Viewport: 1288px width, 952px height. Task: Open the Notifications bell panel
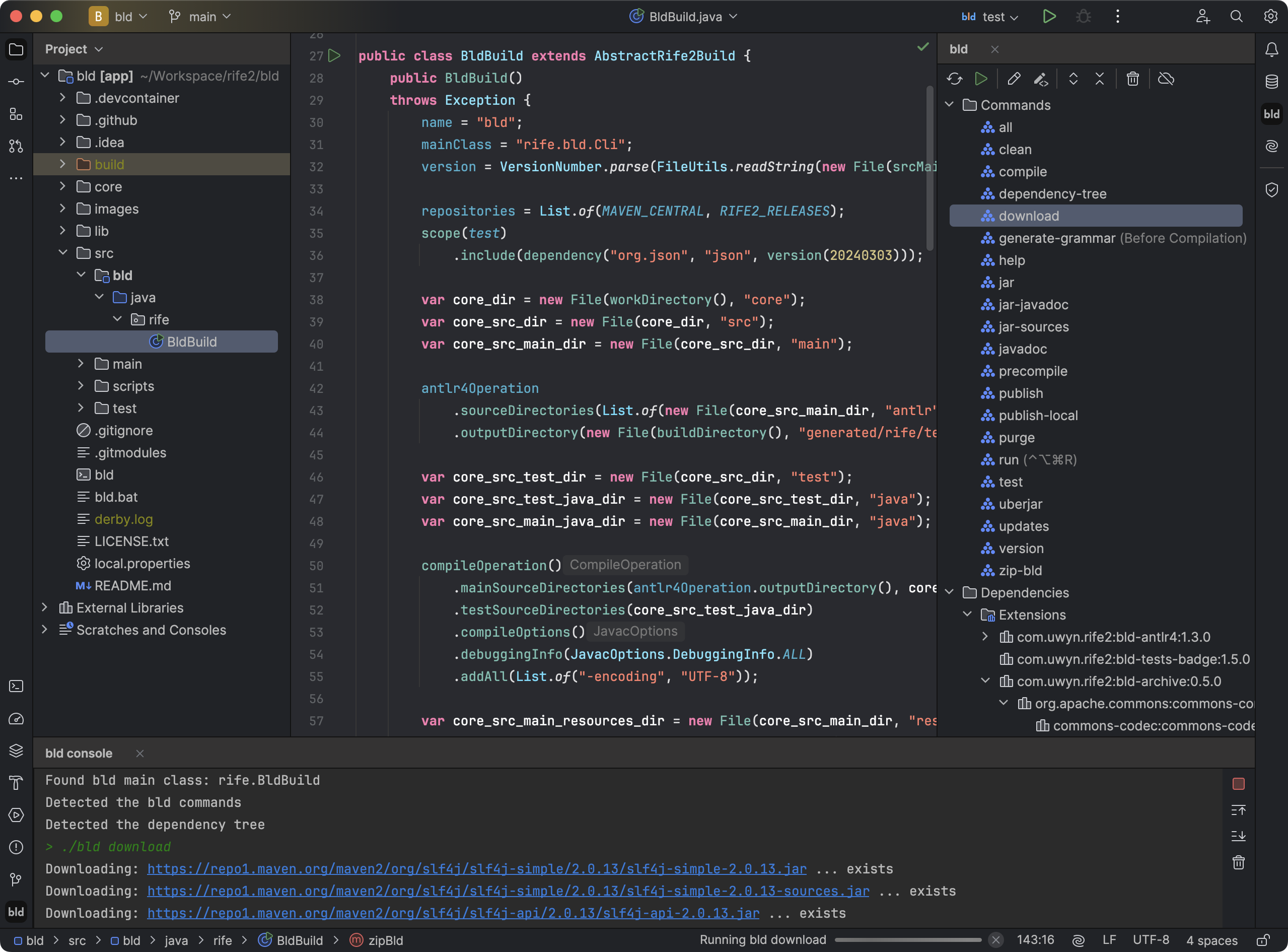coord(1271,49)
